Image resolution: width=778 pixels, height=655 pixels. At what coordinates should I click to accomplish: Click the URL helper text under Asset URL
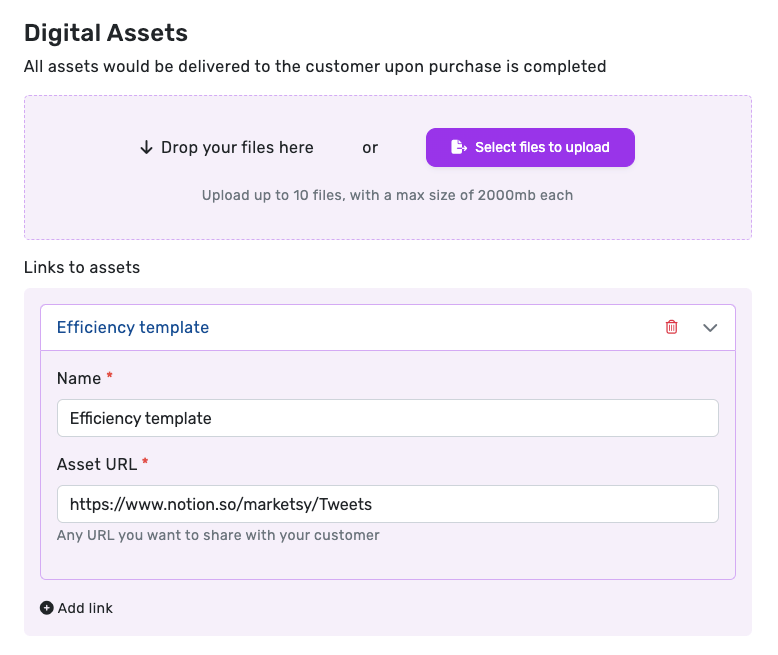(x=218, y=535)
